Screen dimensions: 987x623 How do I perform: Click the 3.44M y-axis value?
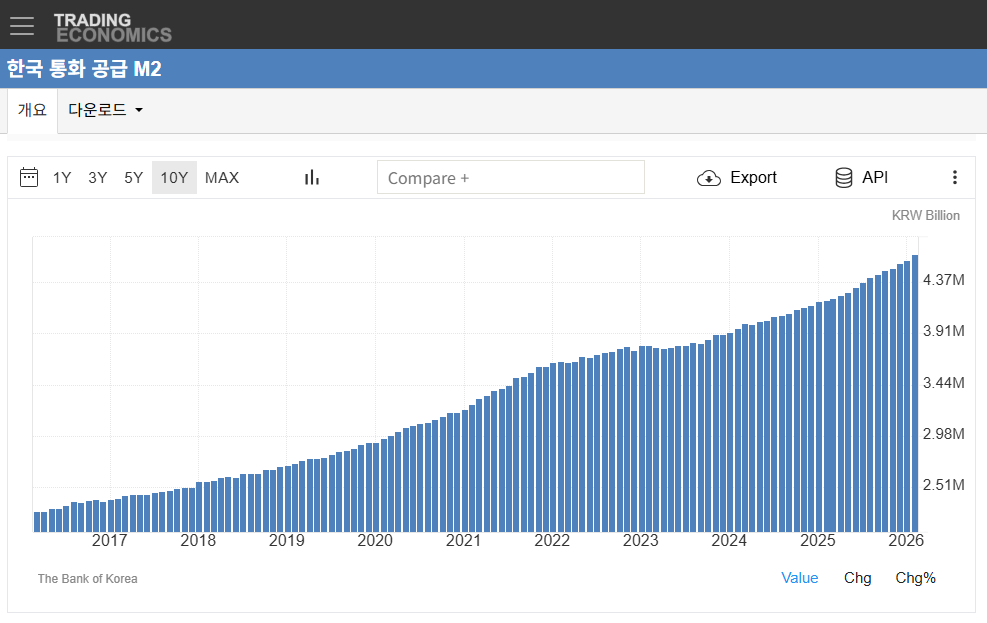click(x=944, y=383)
